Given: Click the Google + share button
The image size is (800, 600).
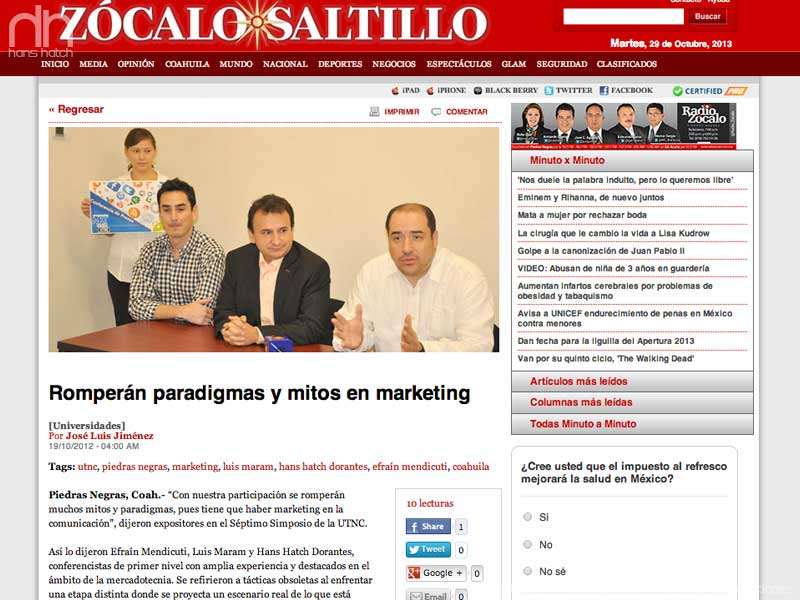Looking at the screenshot, I should coord(436,573).
